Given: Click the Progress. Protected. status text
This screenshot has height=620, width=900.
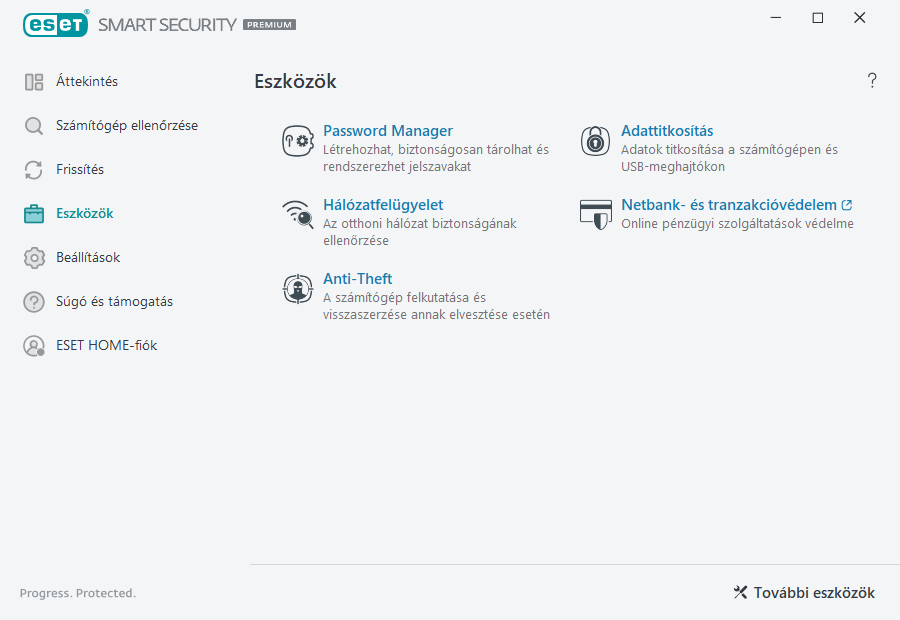Looking at the screenshot, I should 77,592.
